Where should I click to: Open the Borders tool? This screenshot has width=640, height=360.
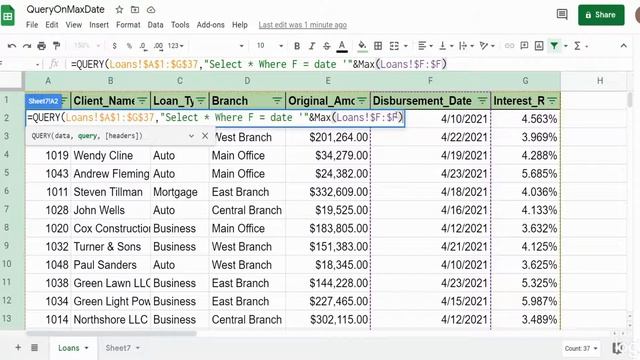point(378,46)
